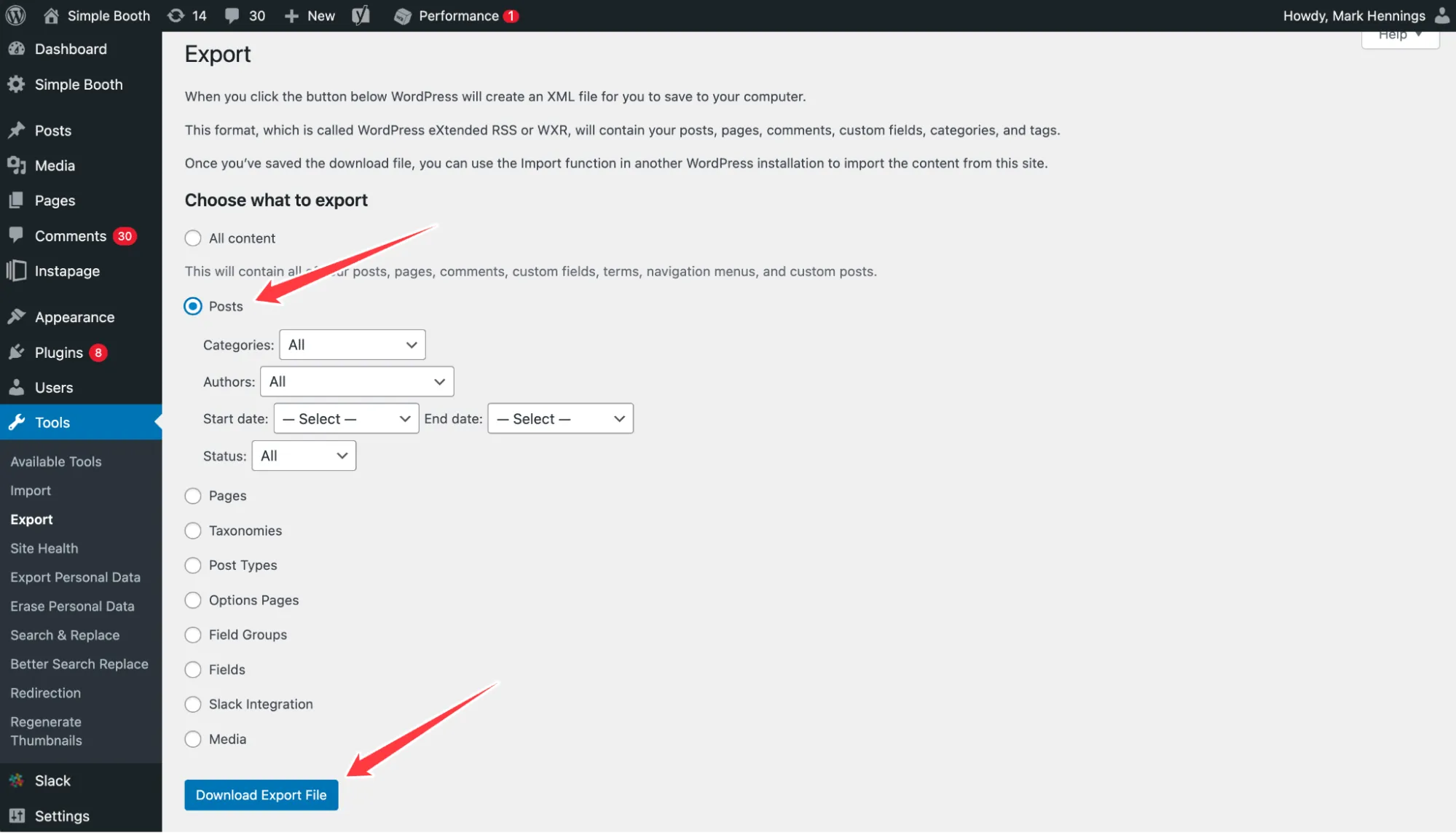This screenshot has height=833, width=1456.
Task: Select the Post Types radio button
Action: 193,566
